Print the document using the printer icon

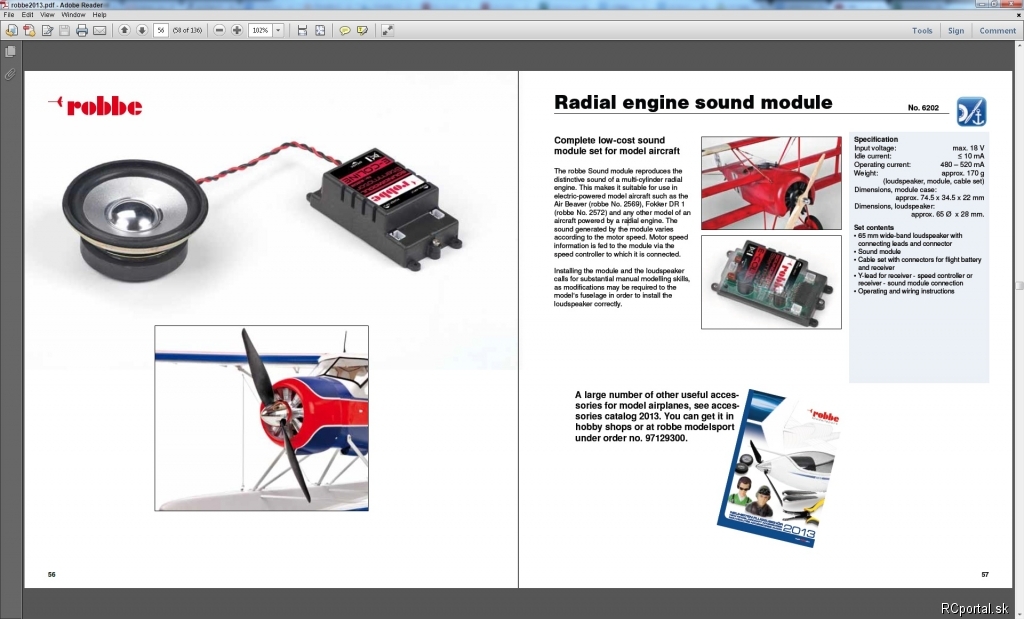[x=82, y=30]
